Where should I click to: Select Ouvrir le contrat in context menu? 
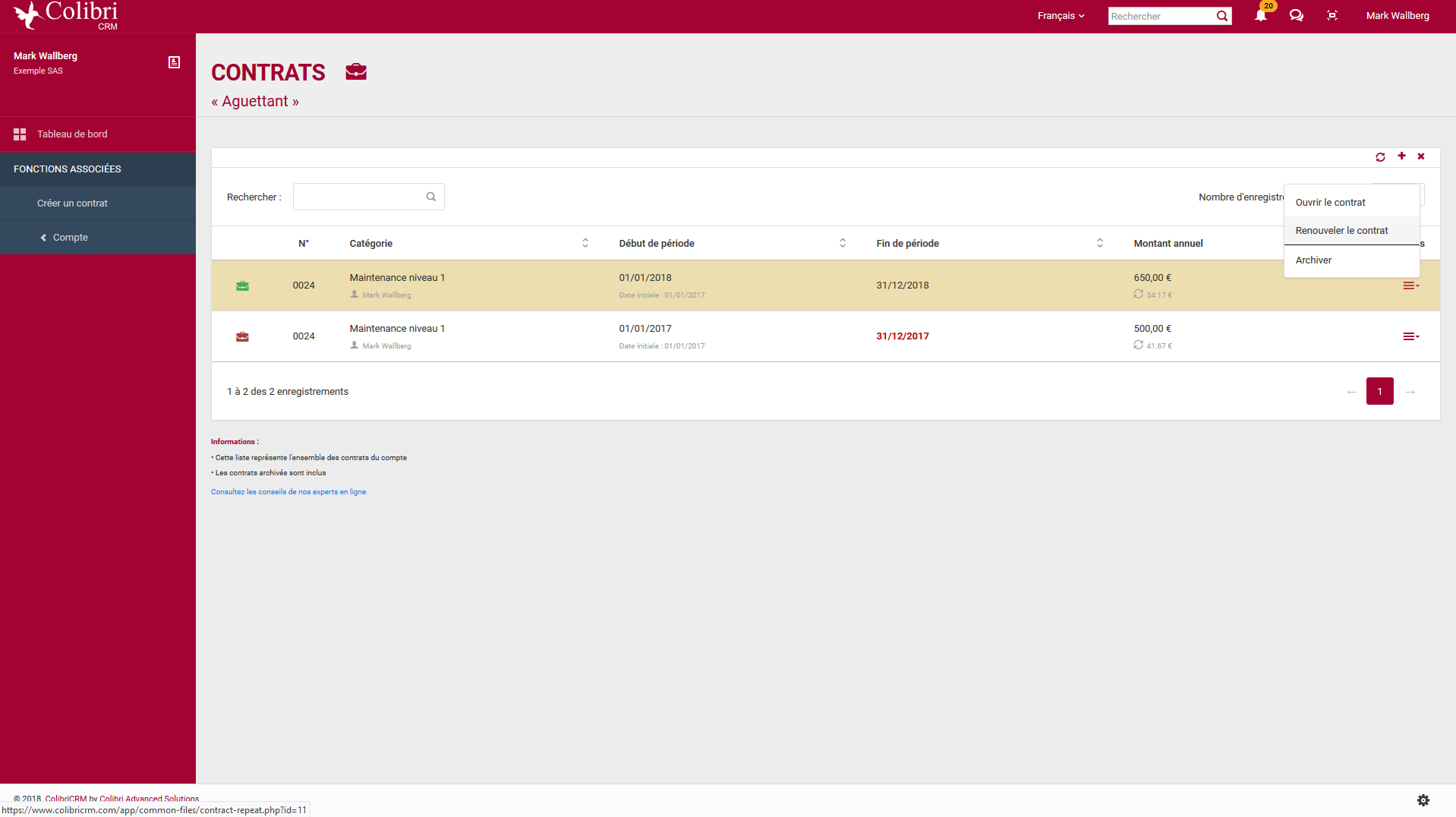point(1351,203)
